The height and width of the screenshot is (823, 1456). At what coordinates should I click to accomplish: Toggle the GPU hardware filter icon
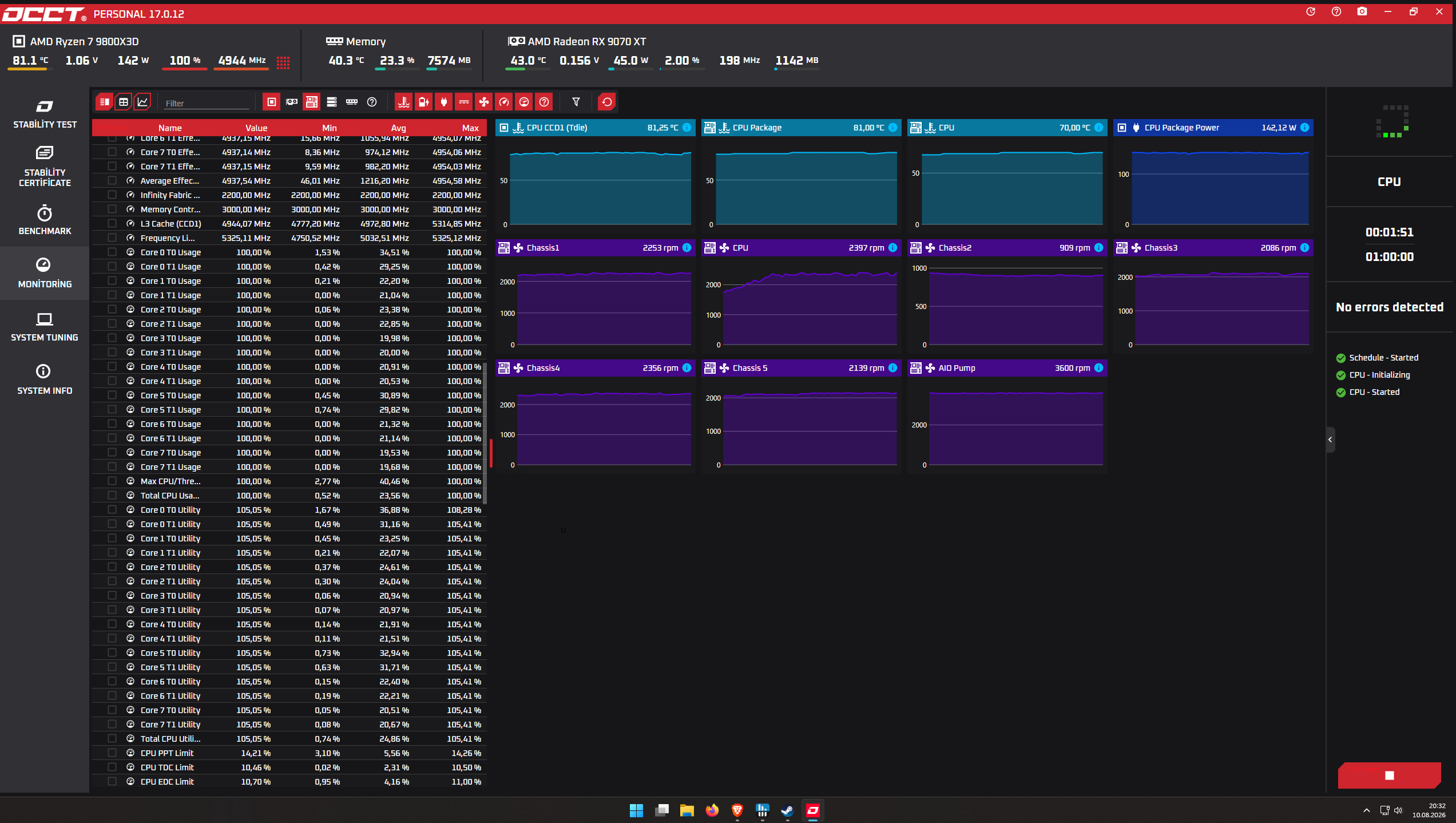point(292,102)
